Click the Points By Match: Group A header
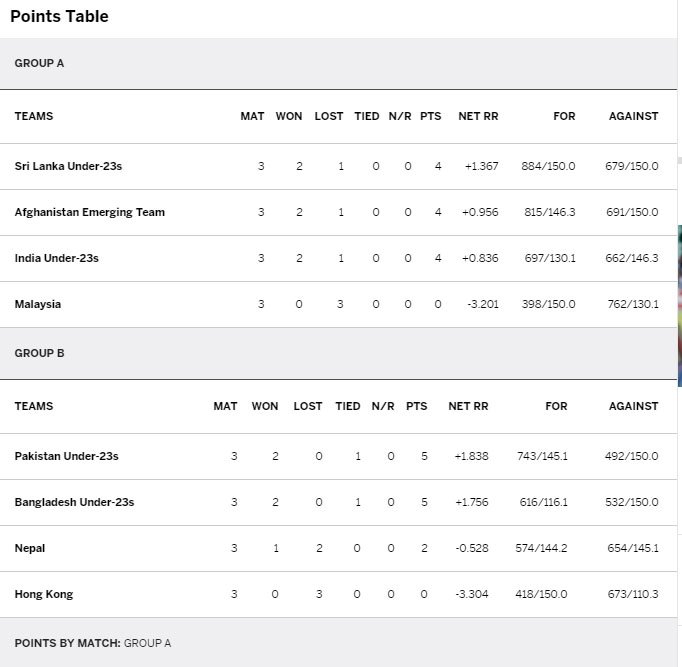 (93, 643)
